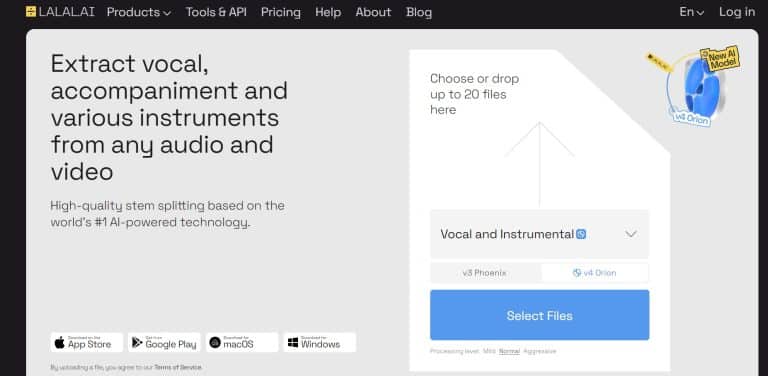Click the icon beside Vocal and Instrumental

coord(581,234)
